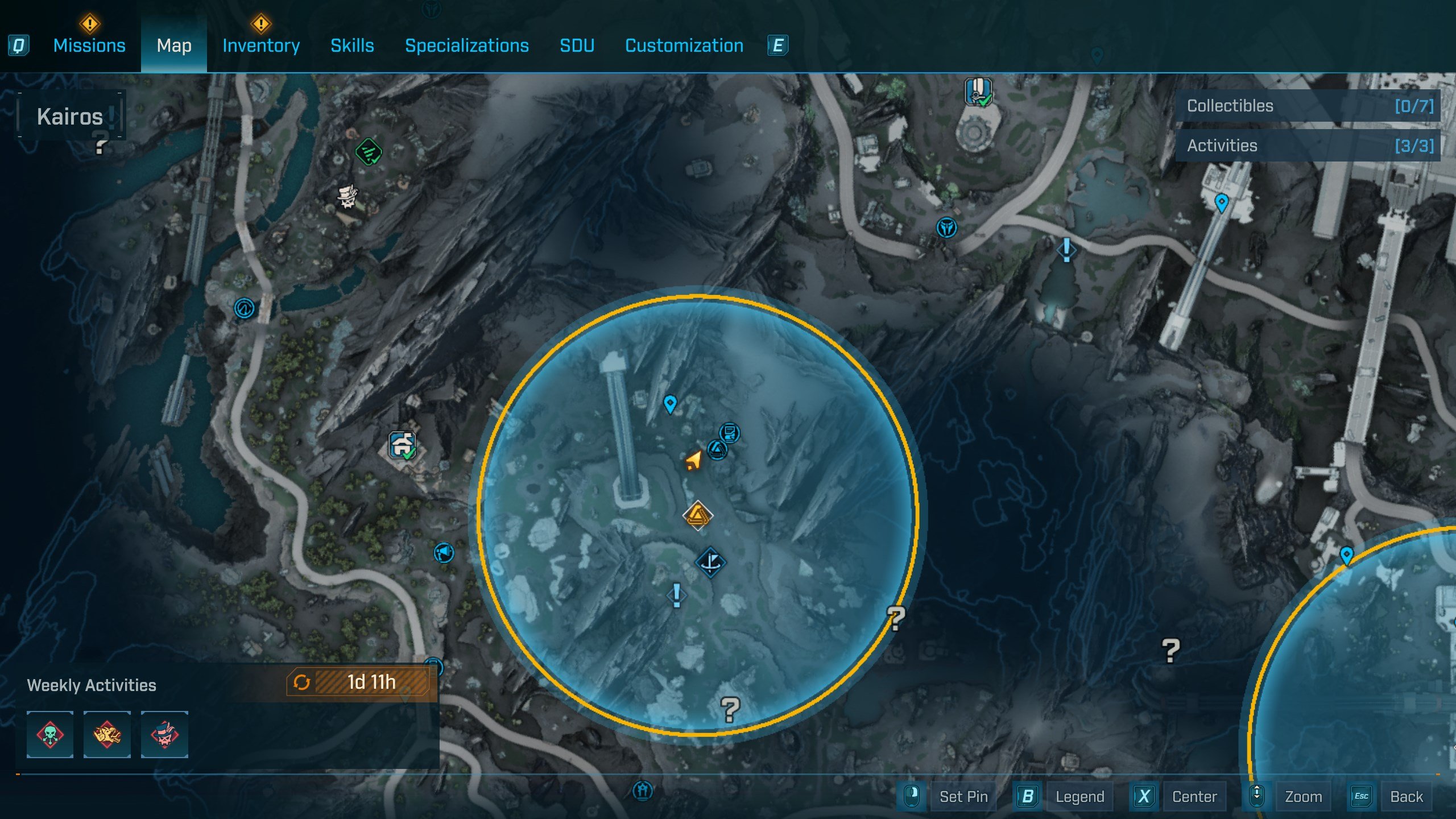This screenshot has width=1456, height=819.
Task: Click the Esc key icon beside Back
Action: pyautogui.click(x=1361, y=796)
